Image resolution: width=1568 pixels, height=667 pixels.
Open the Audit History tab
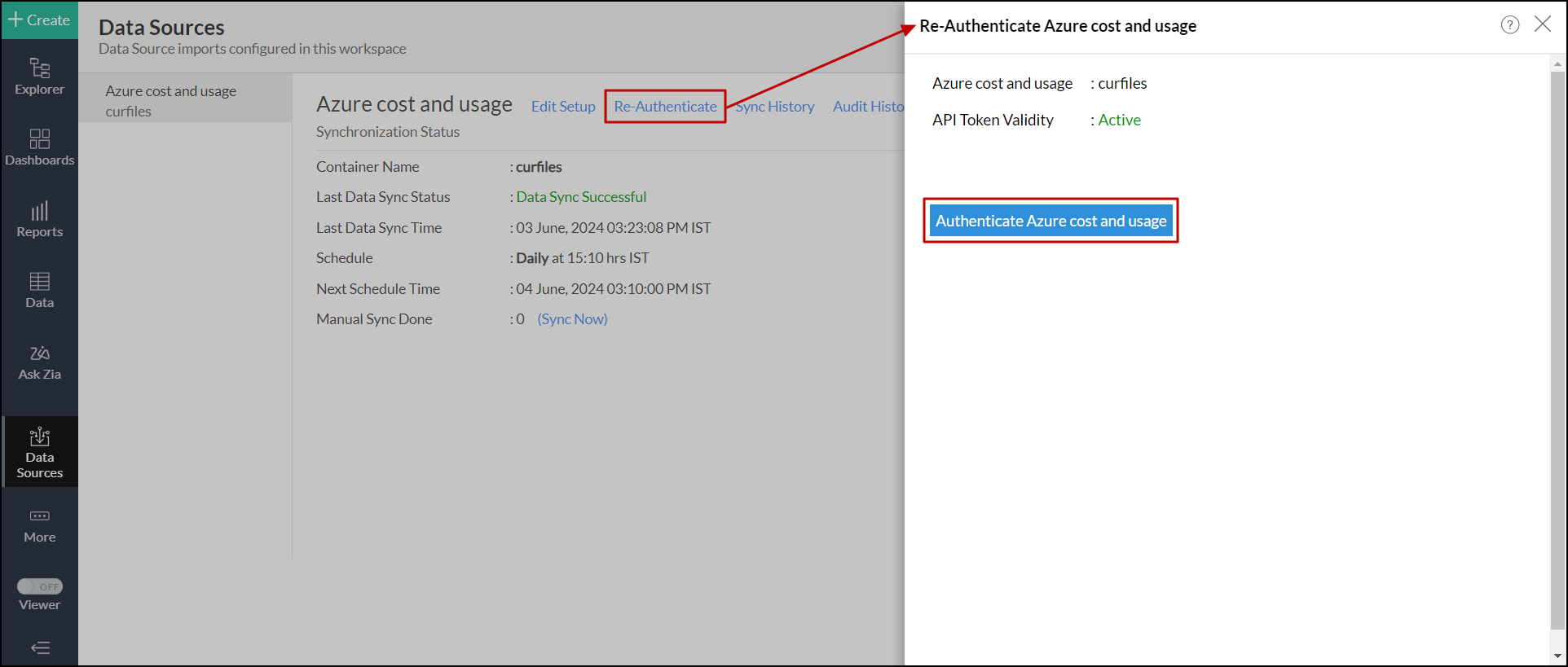point(868,107)
